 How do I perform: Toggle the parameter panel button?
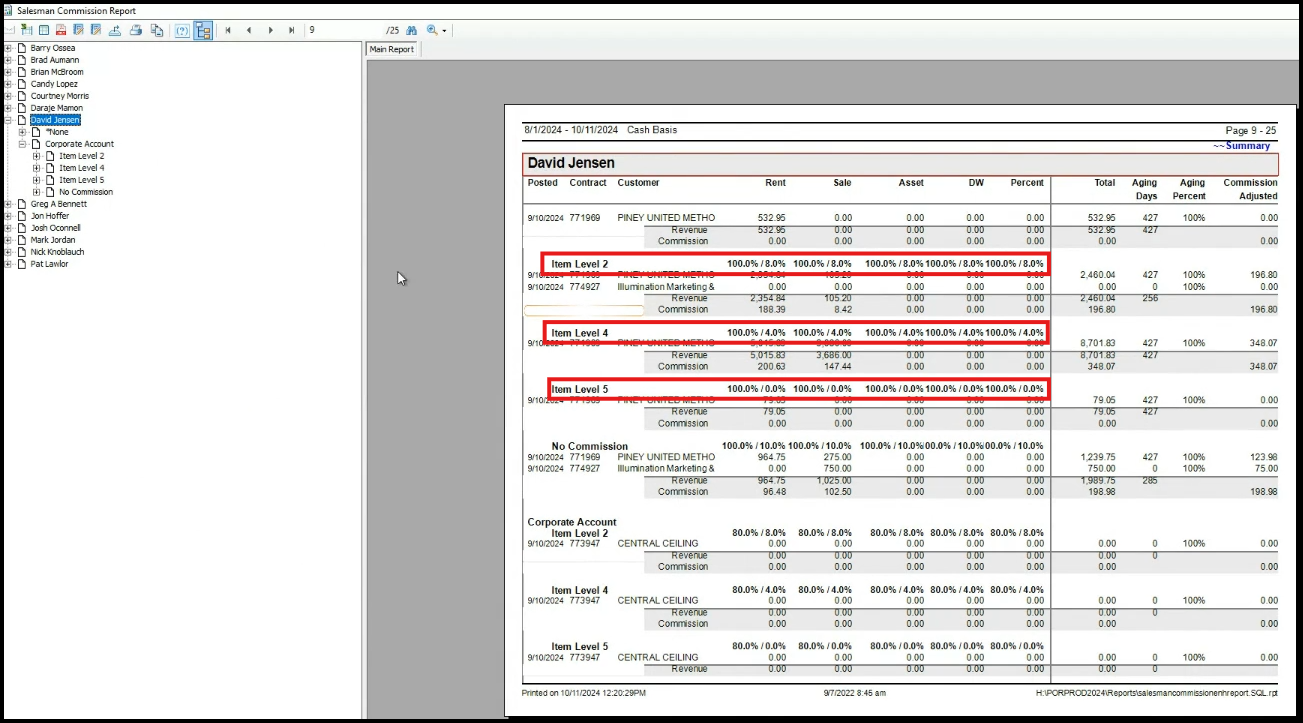coord(182,30)
